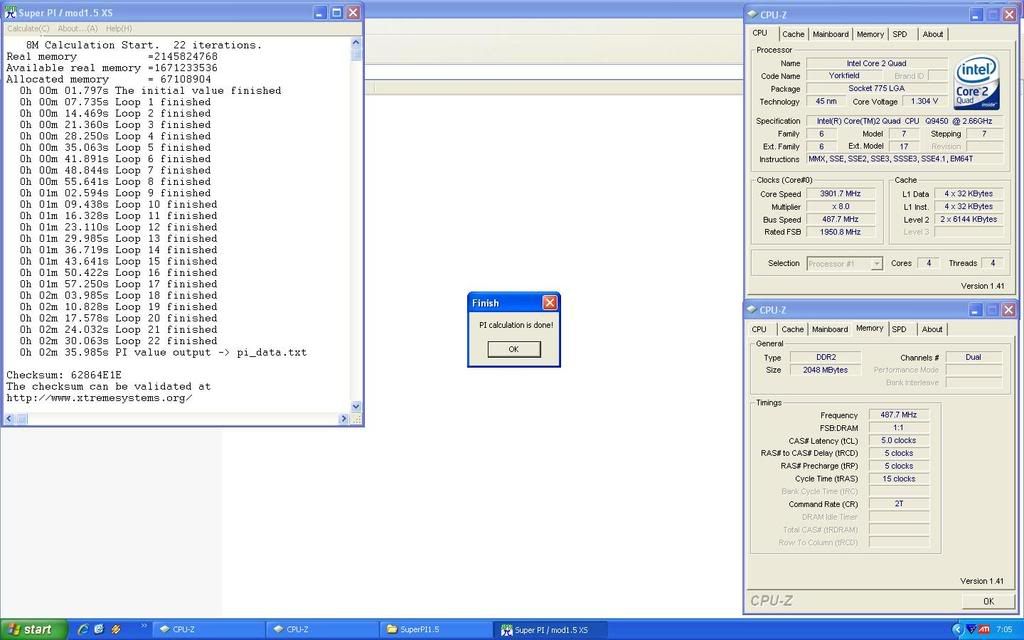This screenshot has height=640, width=1024.
Task: Close the Finish dialog with its X
Action: pyautogui.click(x=549, y=303)
